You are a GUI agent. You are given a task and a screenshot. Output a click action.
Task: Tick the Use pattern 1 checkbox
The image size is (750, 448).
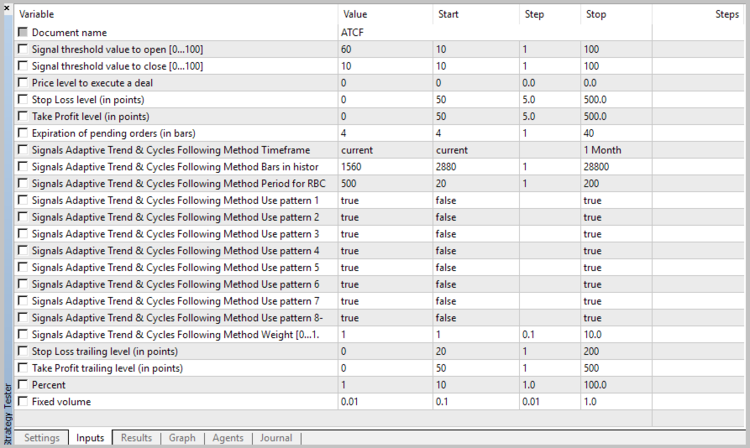pyautogui.click(x=22, y=200)
